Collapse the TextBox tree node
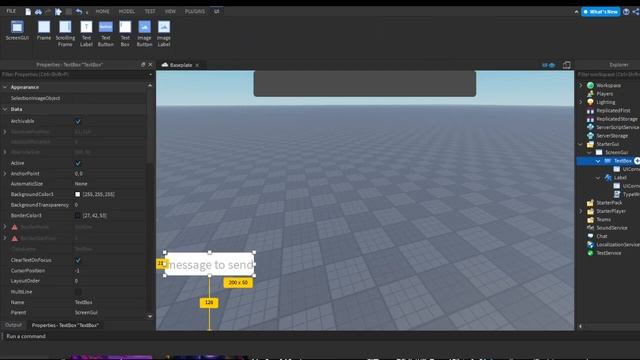This screenshot has width=640, height=360. click(x=598, y=161)
